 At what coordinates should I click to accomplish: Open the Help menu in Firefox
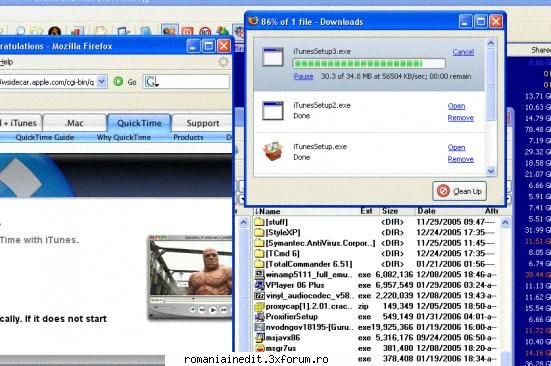click(6, 62)
